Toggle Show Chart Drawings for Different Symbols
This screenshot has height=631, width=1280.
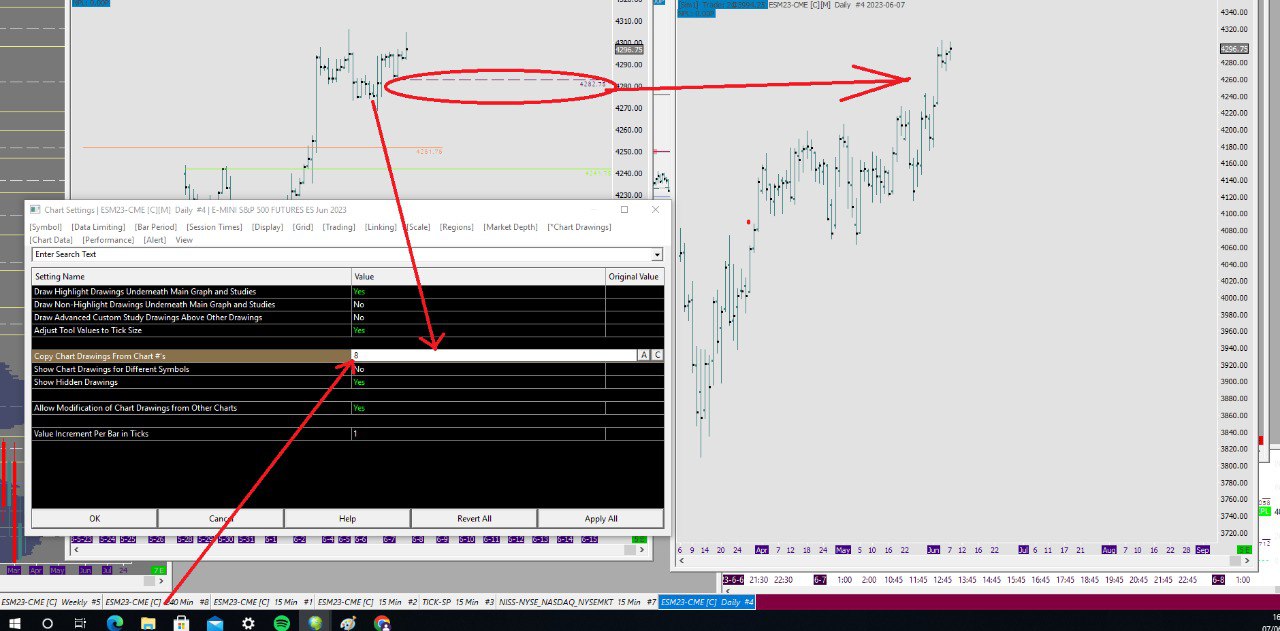tap(478, 369)
